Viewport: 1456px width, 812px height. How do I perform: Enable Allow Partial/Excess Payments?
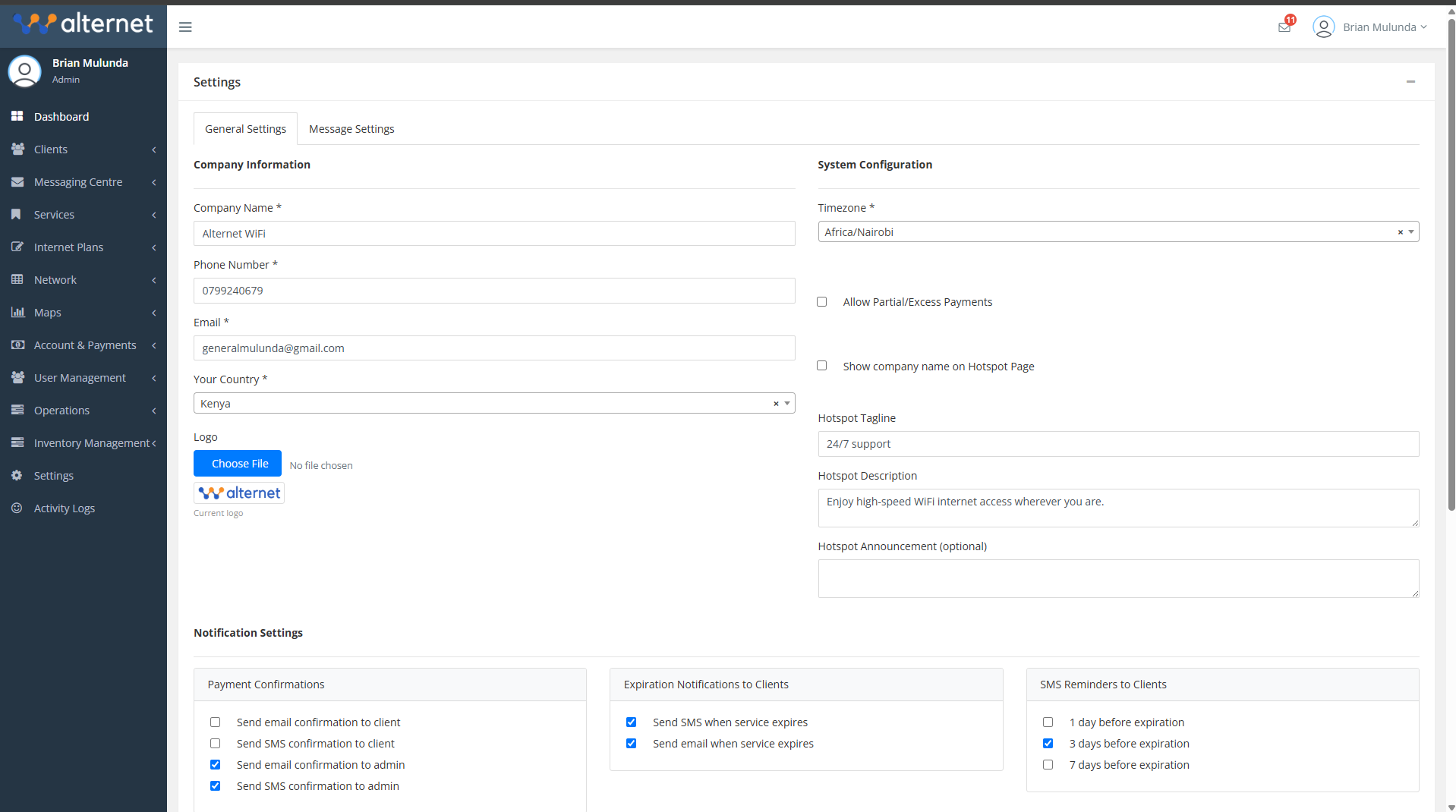coord(821,301)
